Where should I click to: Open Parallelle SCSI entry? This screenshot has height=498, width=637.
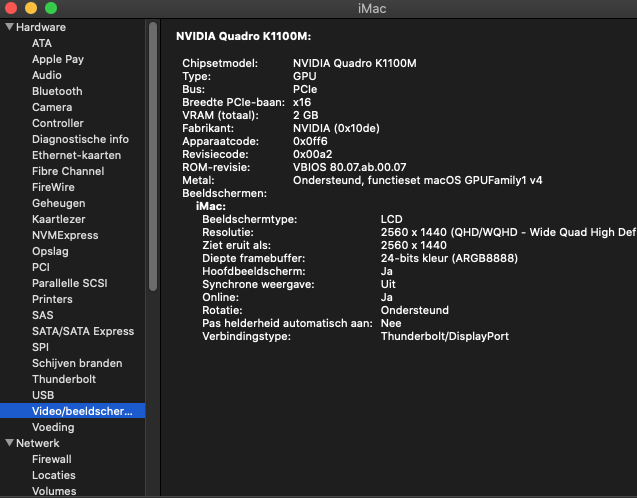pos(69,283)
